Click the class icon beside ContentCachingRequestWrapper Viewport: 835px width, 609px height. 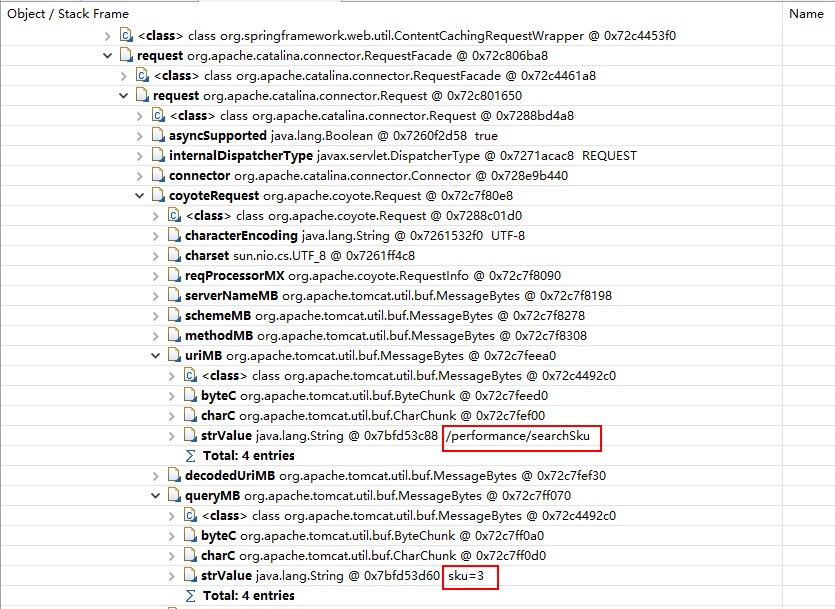[x=127, y=35]
